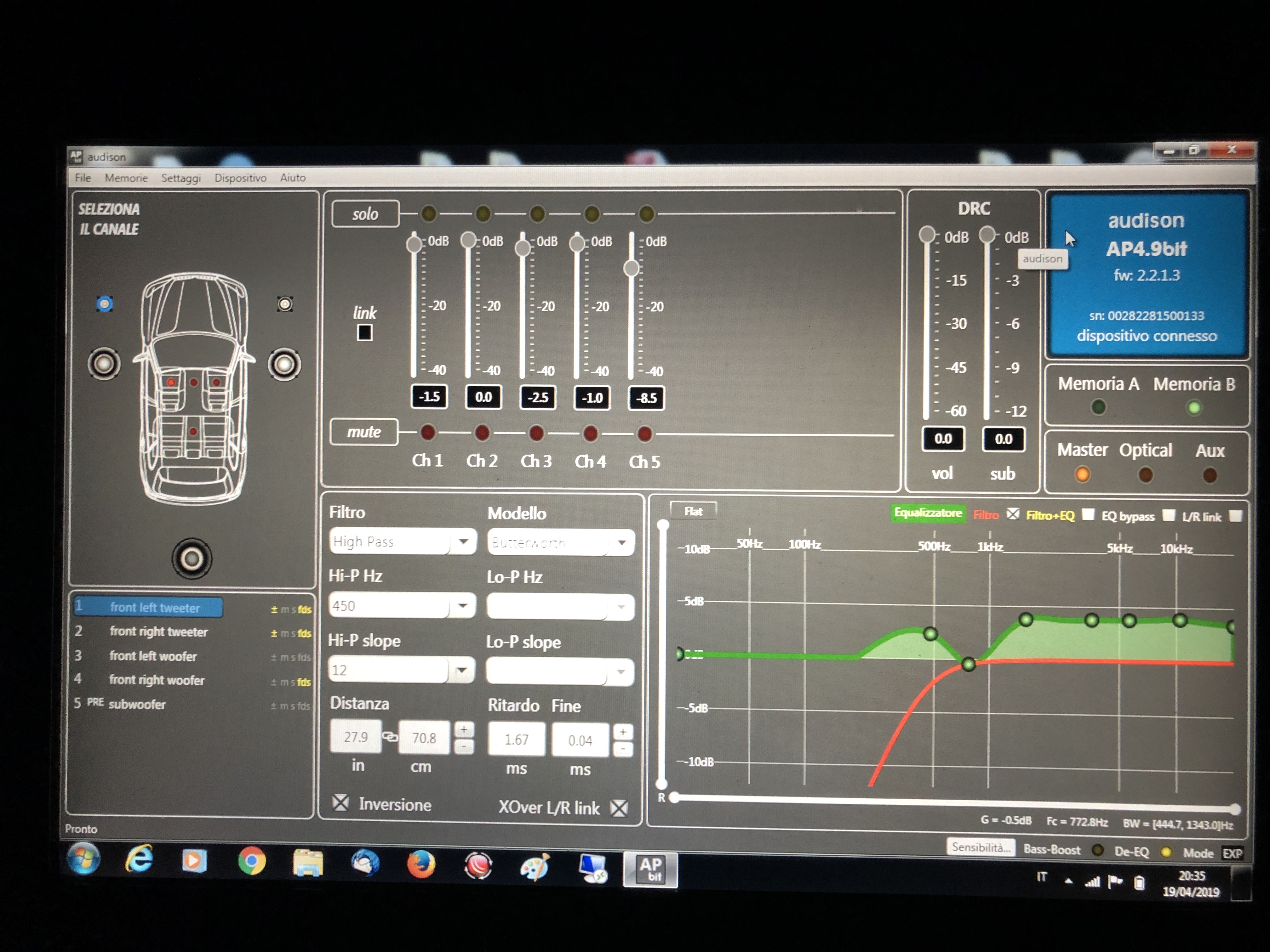Click the EXP mode button
The image size is (1270, 952).
point(1233,853)
